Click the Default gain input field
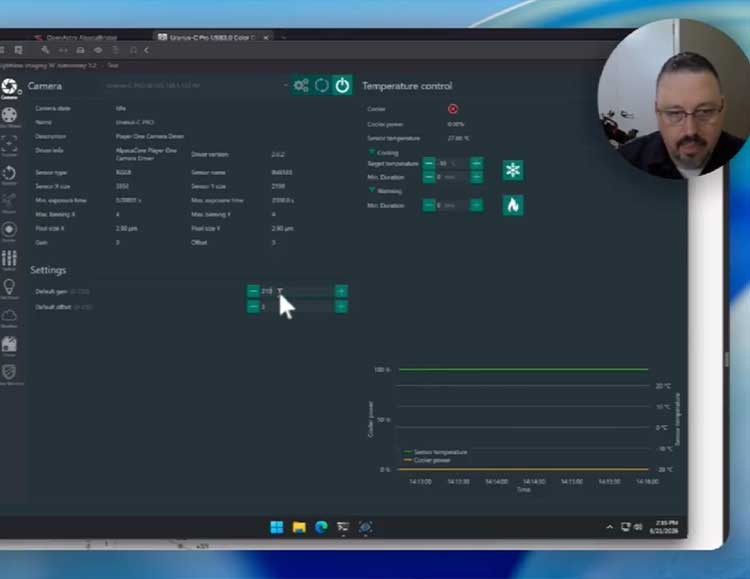The image size is (750, 579). (x=297, y=291)
